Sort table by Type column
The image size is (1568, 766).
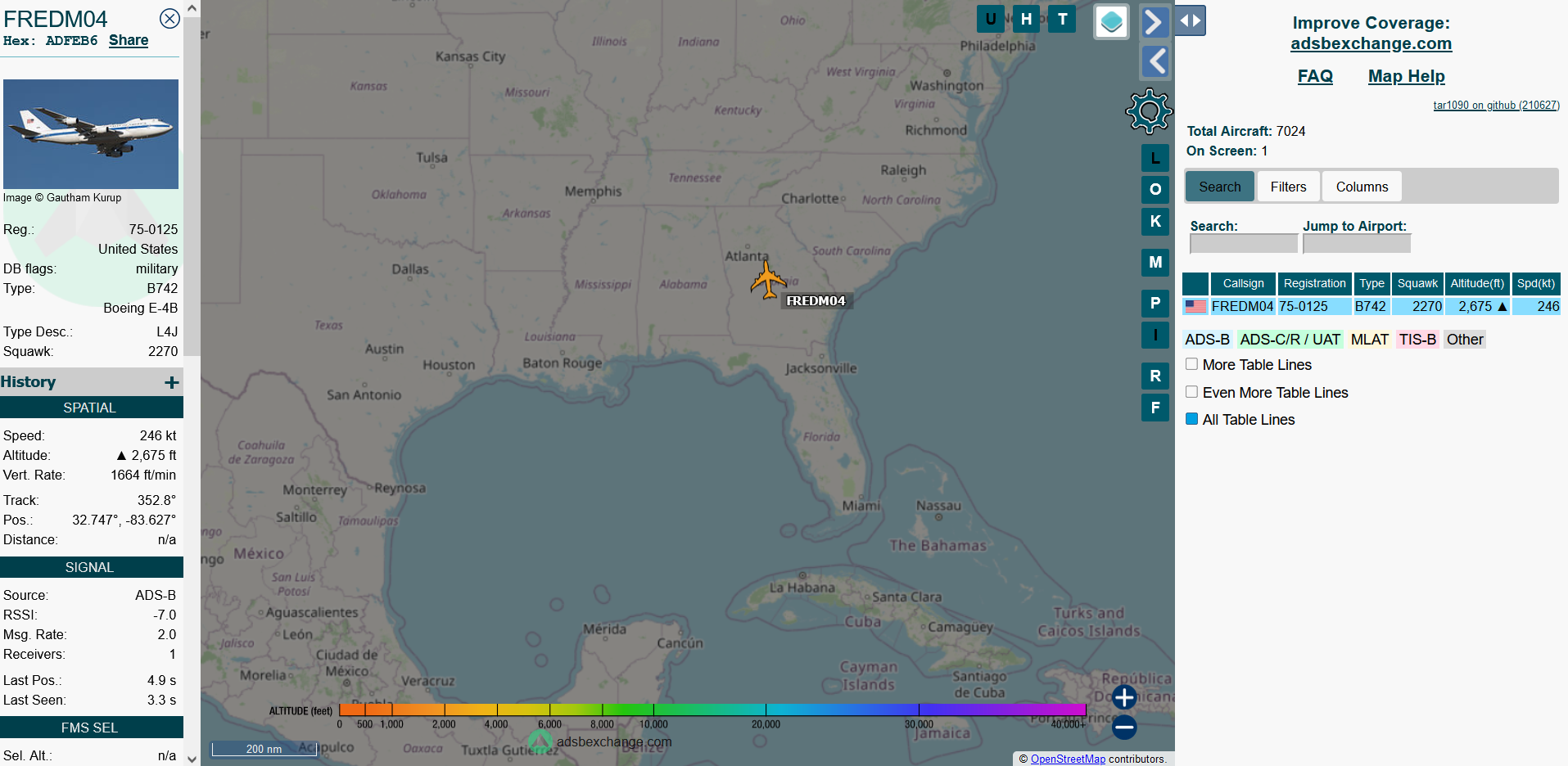click(x=1371, y=283)
